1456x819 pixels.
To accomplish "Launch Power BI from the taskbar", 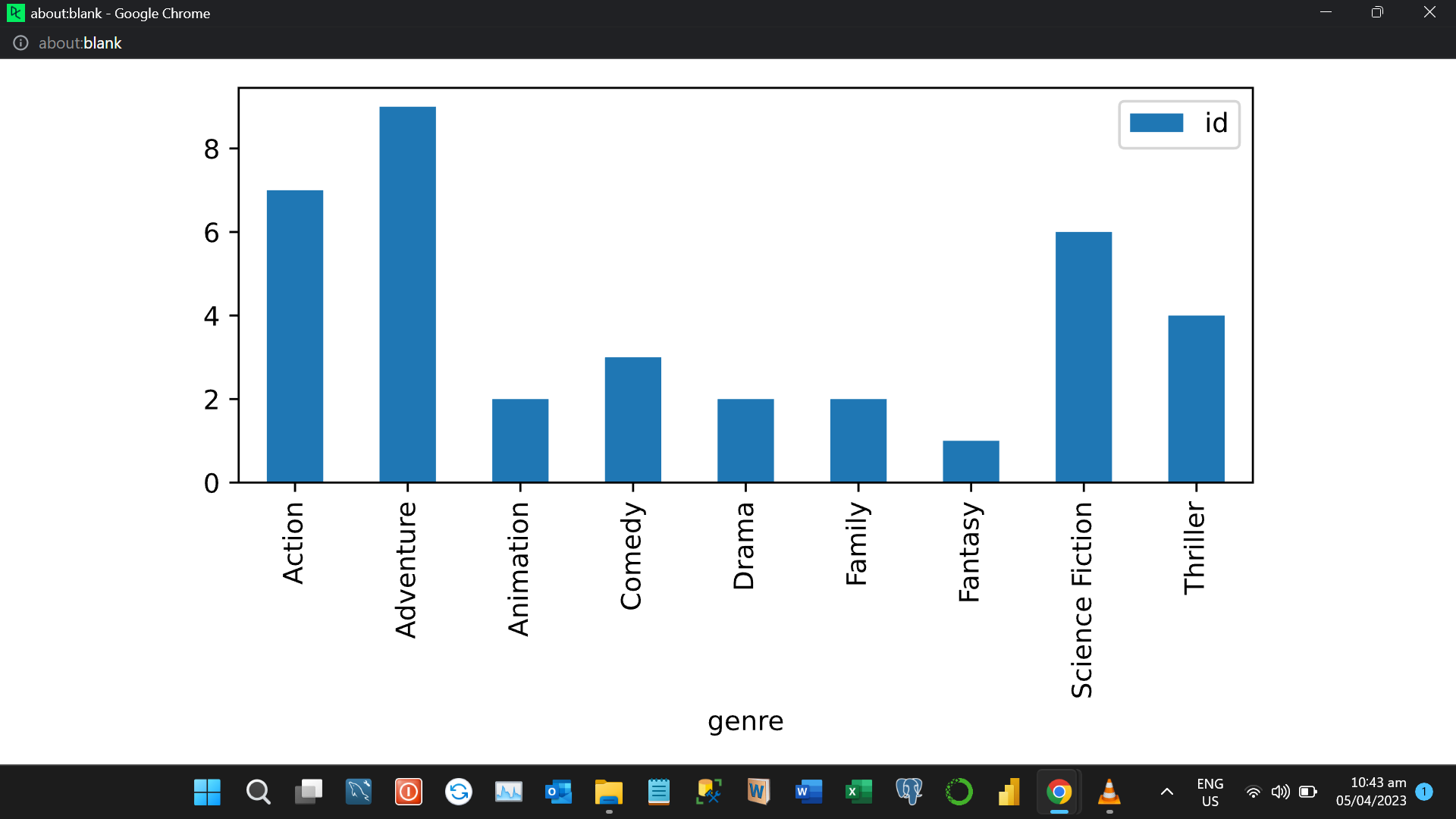I will pyautogui.click(x=1009, y=791).
